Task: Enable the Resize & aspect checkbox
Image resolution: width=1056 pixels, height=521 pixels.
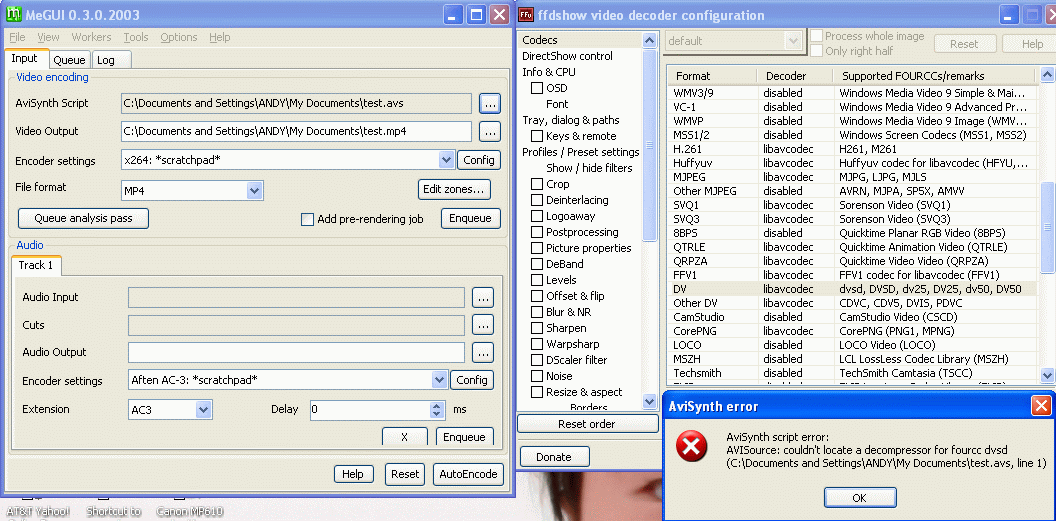Action: pyautogui.click(x=537, y=392)
